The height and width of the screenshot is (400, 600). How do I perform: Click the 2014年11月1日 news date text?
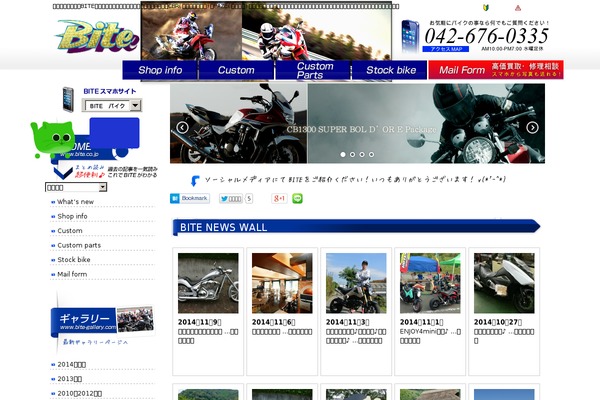click(421, 322)
